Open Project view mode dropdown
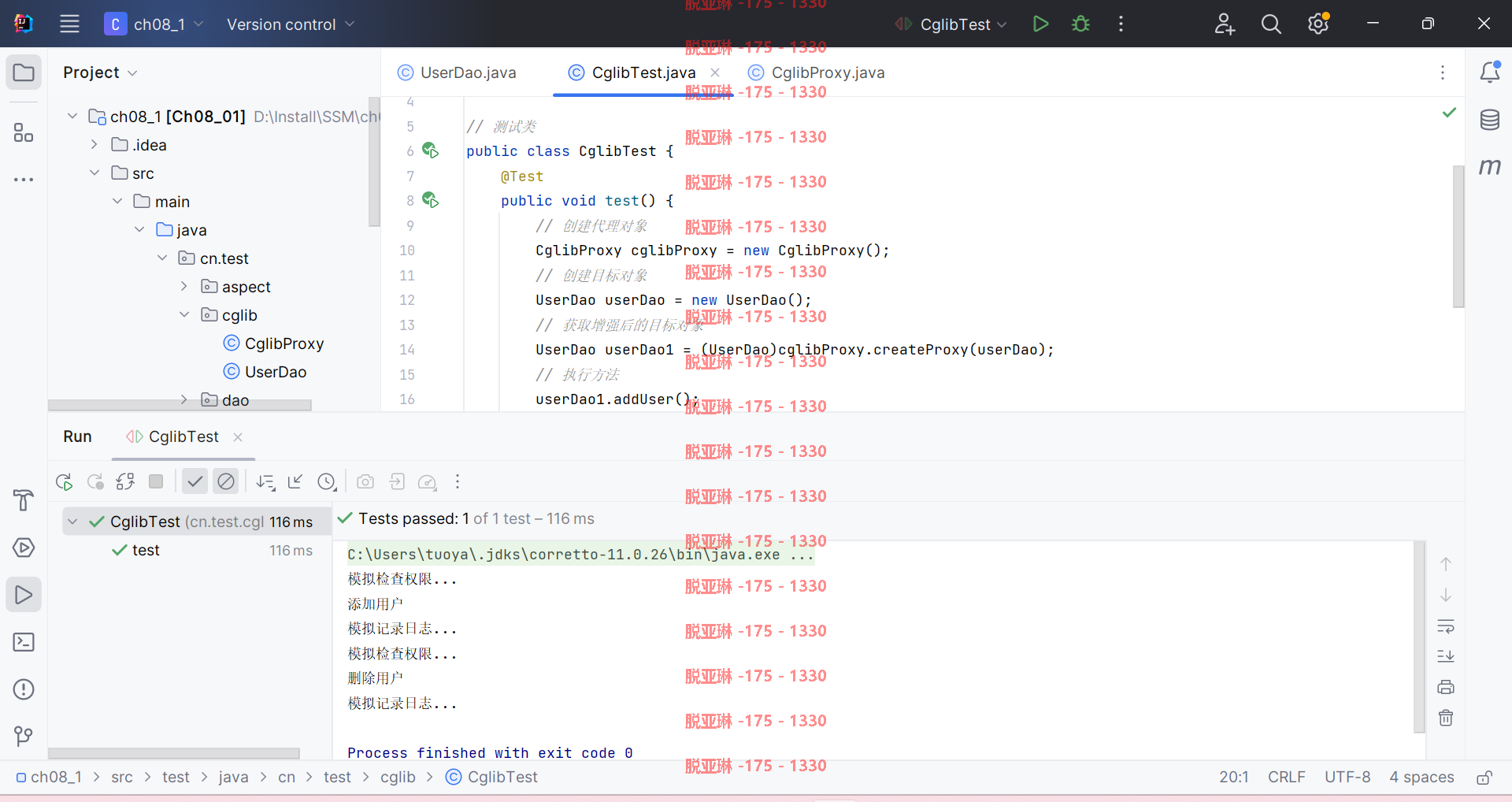This screenshot has height=802, width=1512. point(100,72)
